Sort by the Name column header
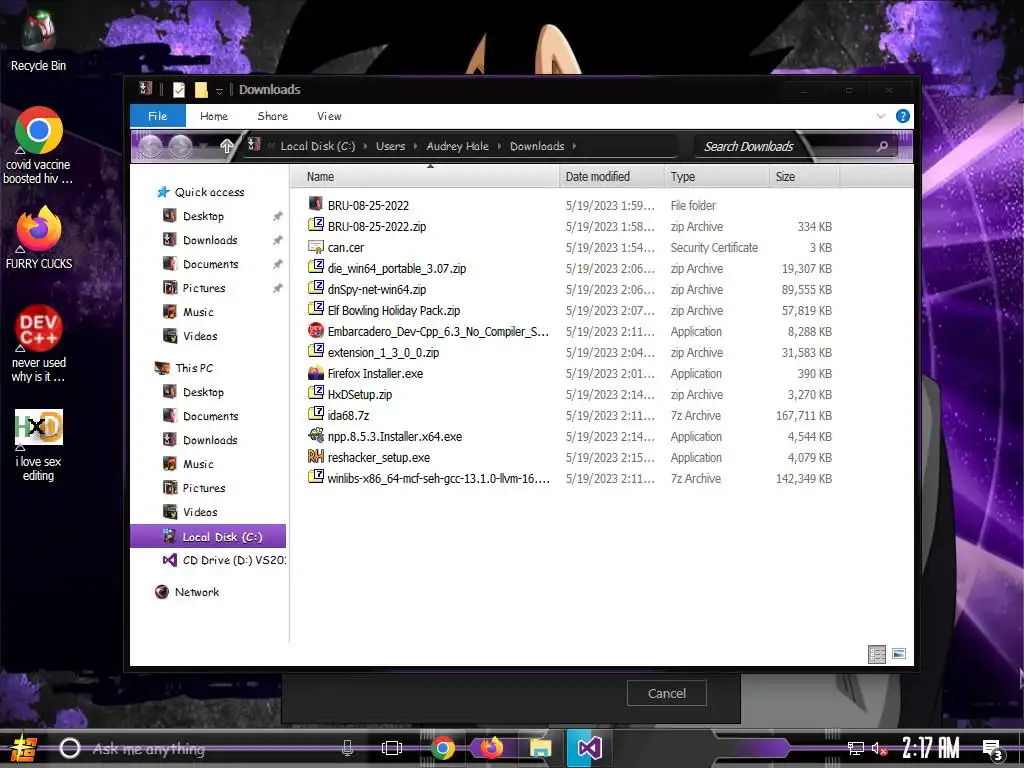 [424, 176]
